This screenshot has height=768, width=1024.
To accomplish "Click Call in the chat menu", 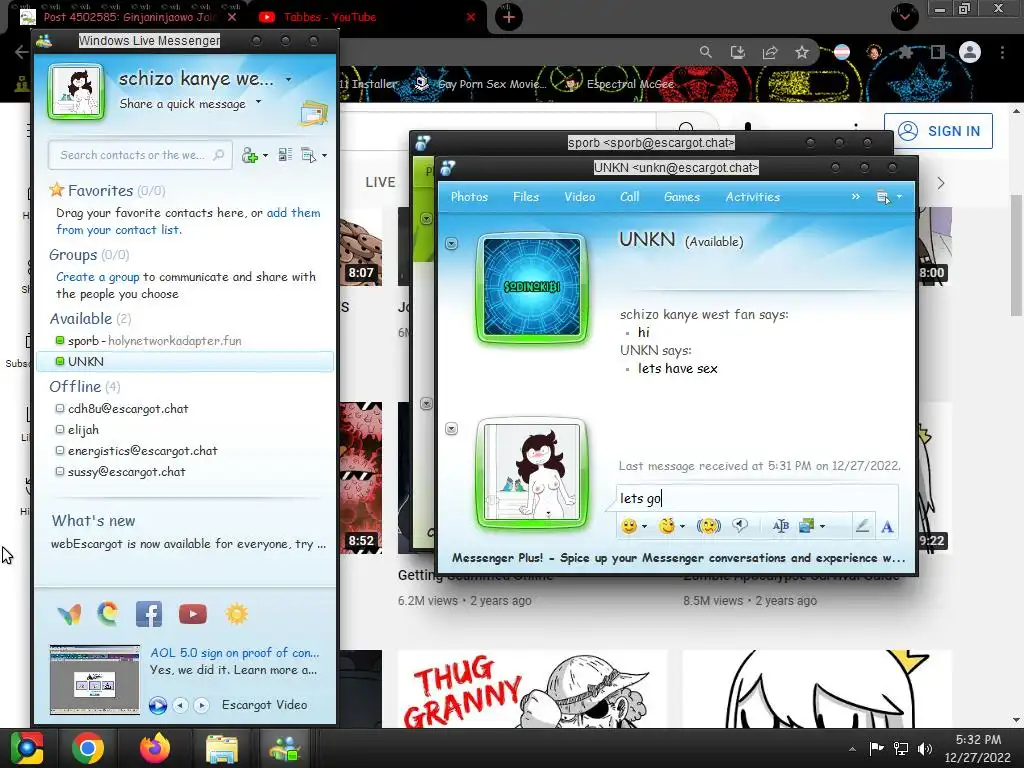I will click(x=630, y=197).
